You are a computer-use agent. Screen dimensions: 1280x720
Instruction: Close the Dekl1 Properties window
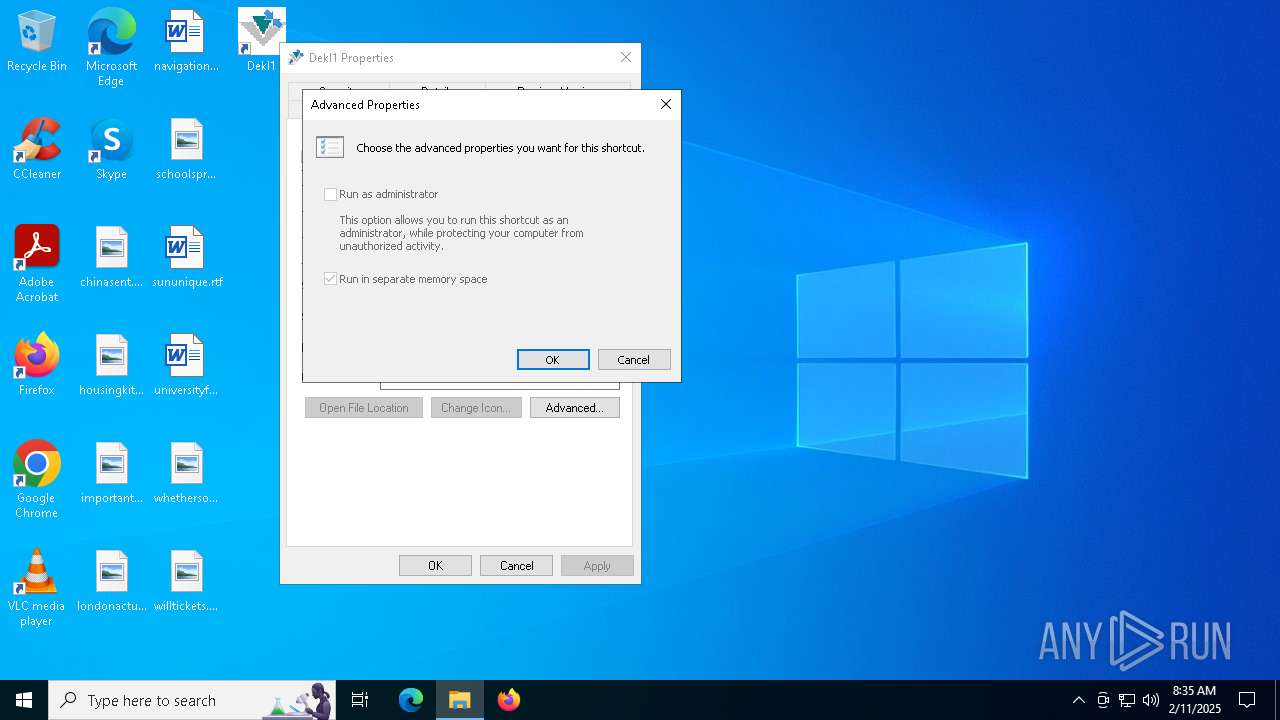click(626, 57)
